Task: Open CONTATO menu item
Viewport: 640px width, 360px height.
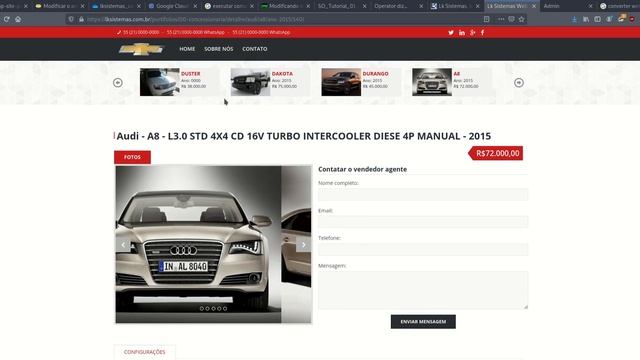Action: pyautogui.click(x=255, y=49)
